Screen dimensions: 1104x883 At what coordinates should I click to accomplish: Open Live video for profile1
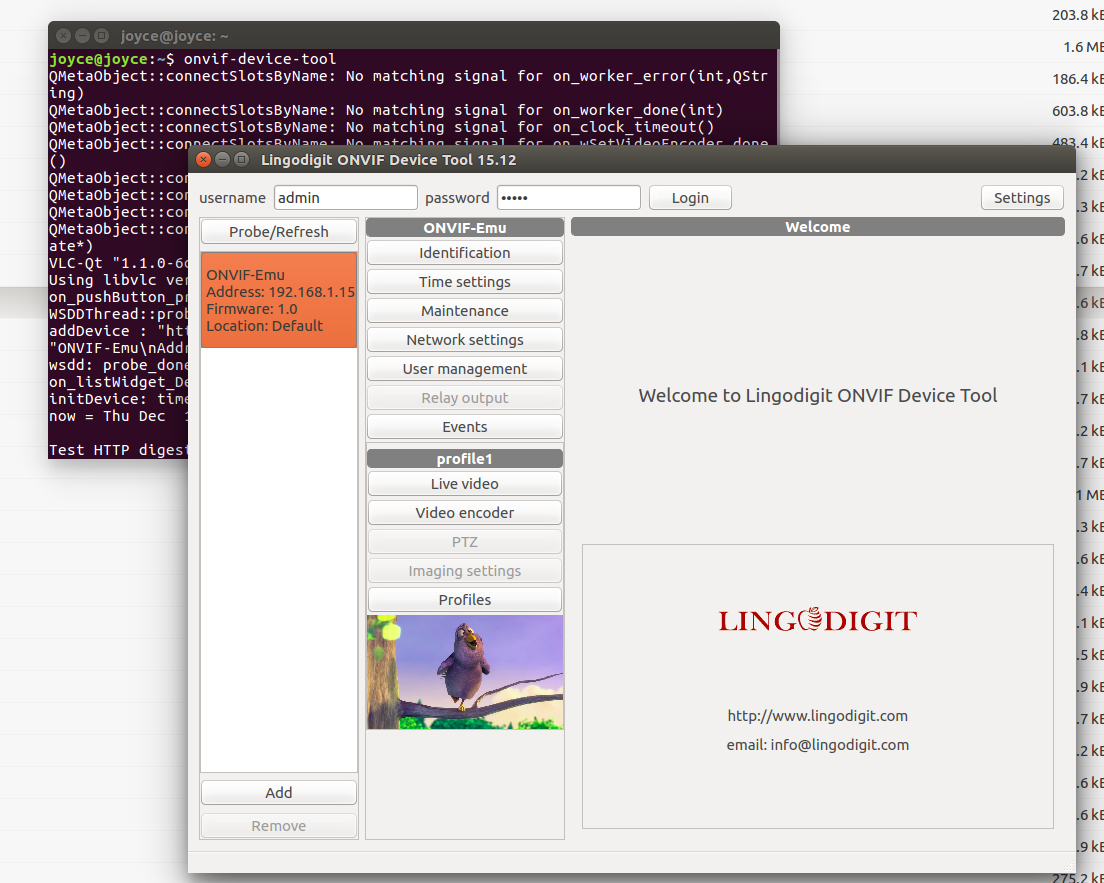[465, 484]
